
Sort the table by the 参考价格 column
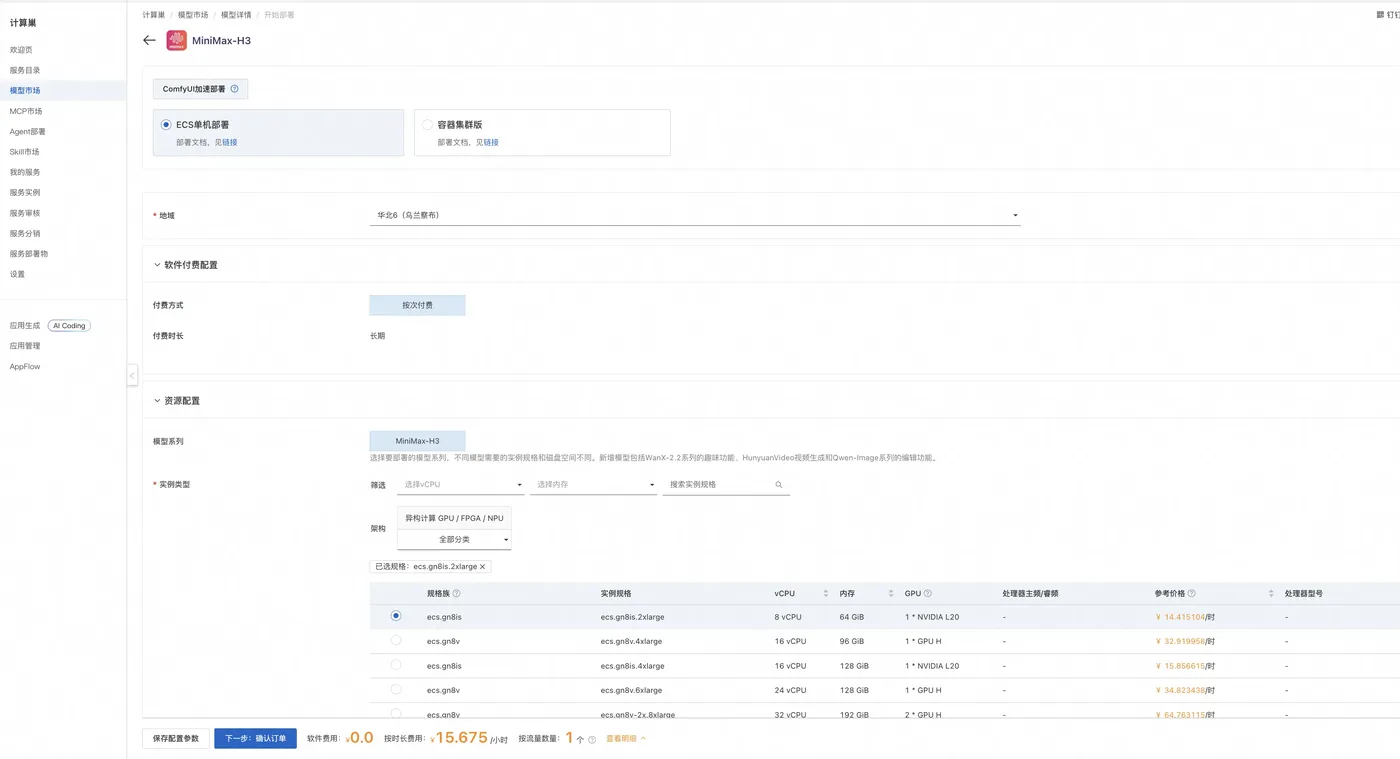(1271, 594)
